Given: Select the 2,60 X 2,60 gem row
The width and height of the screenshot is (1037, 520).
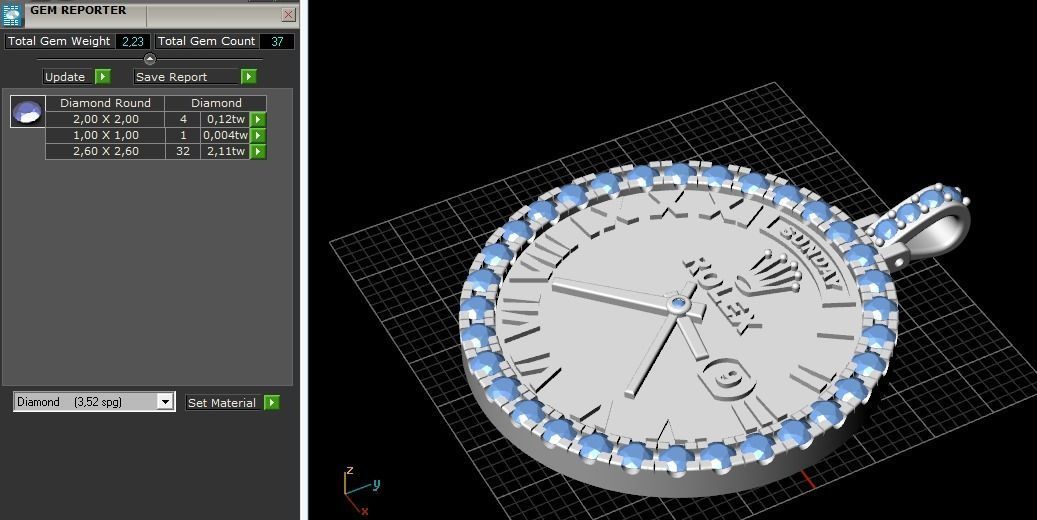Looking at the screenshot, I should tap(155, 151).
